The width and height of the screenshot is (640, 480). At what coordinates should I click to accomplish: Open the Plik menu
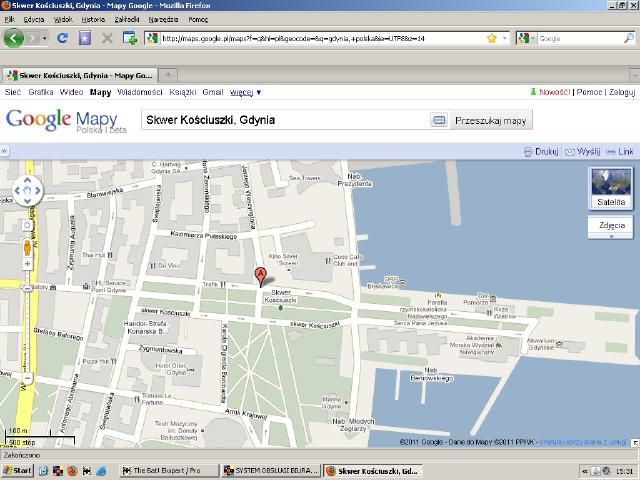(9, 19)
